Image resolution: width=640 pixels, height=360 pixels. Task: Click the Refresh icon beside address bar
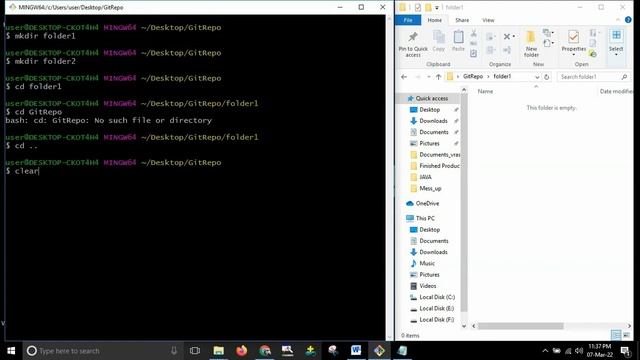[547, 77]
